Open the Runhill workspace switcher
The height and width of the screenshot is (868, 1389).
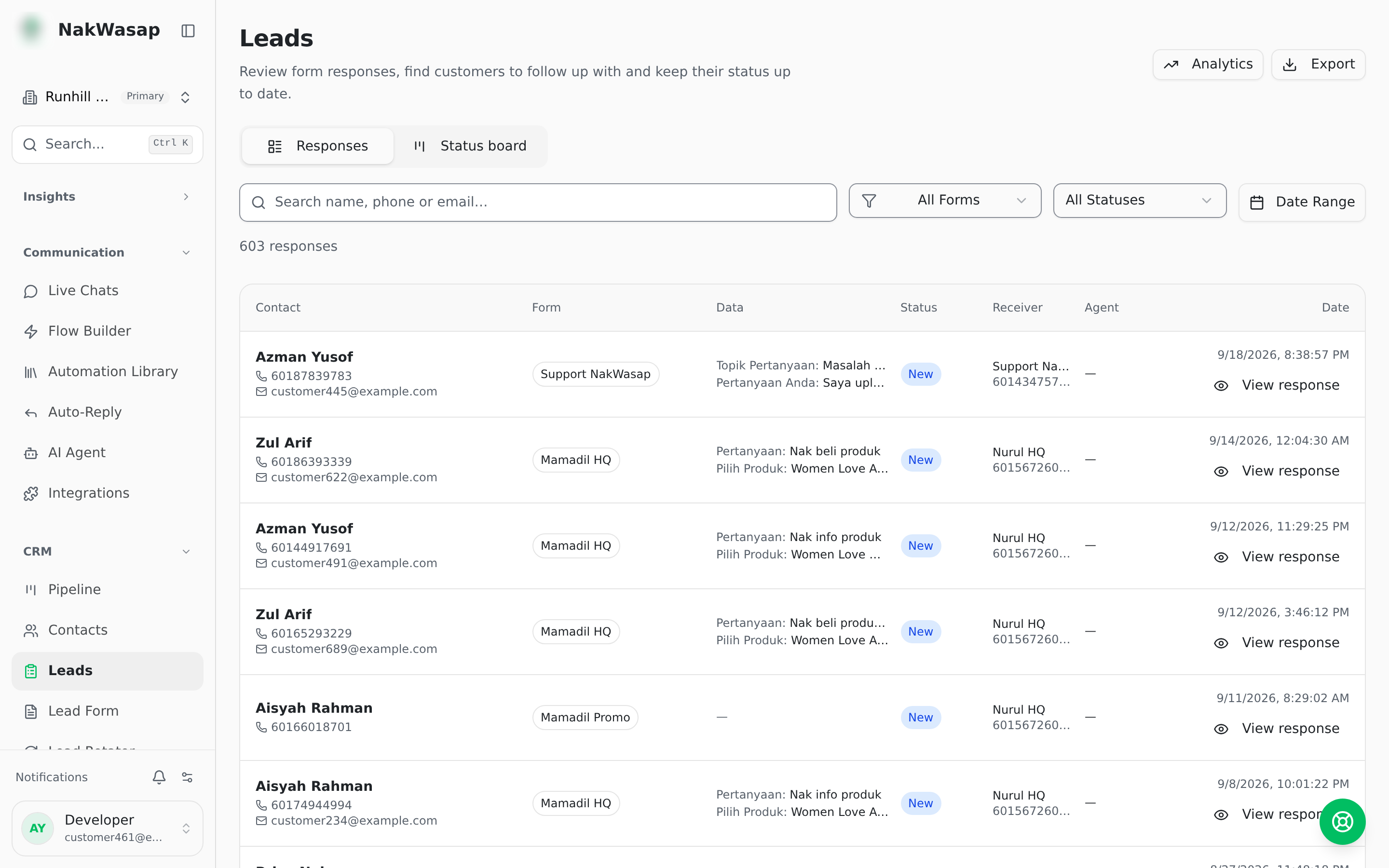pyautogui.click(x=108, y=97)
